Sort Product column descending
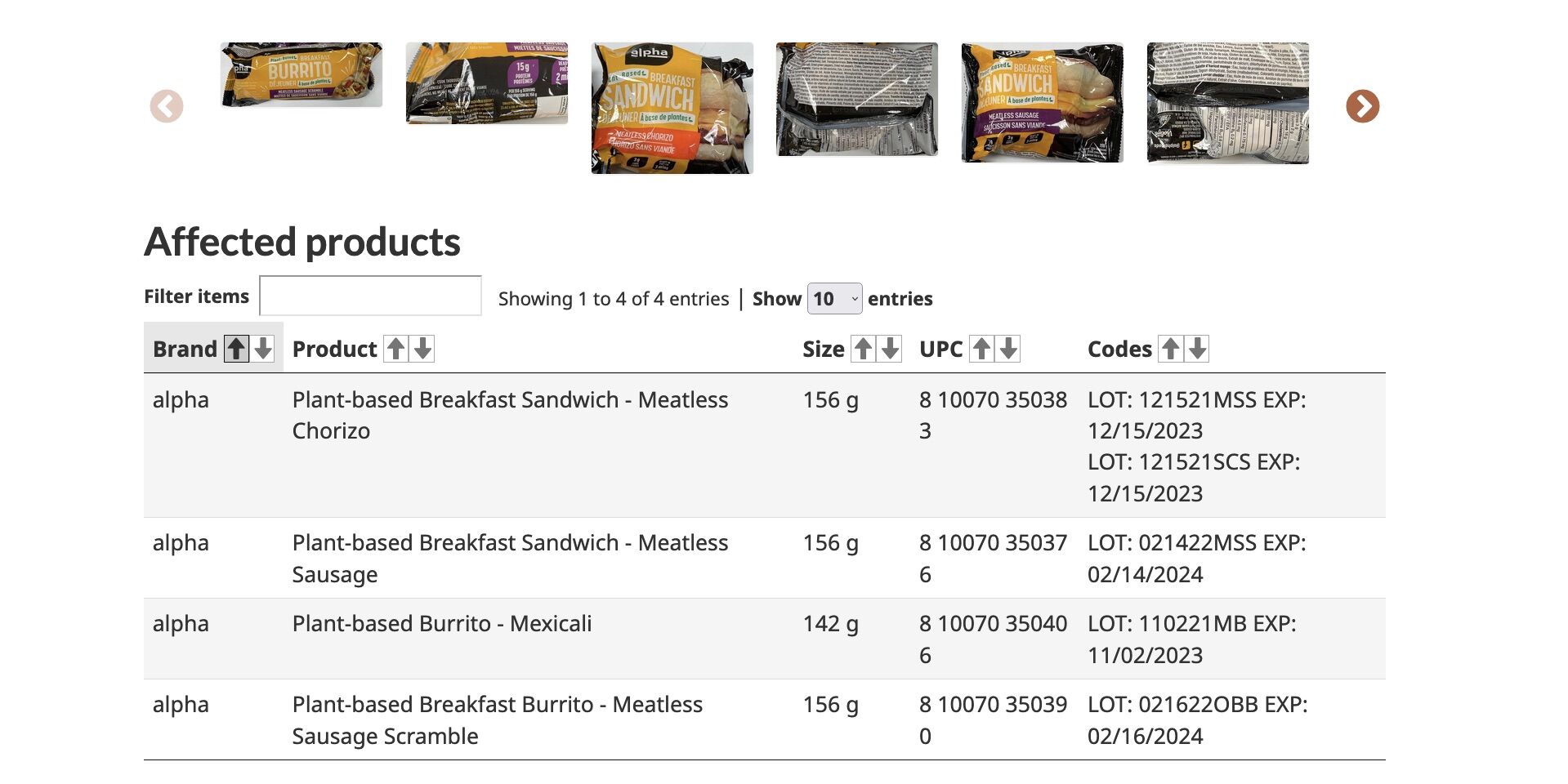This screenshot has width=1568, height=784. 422,349
